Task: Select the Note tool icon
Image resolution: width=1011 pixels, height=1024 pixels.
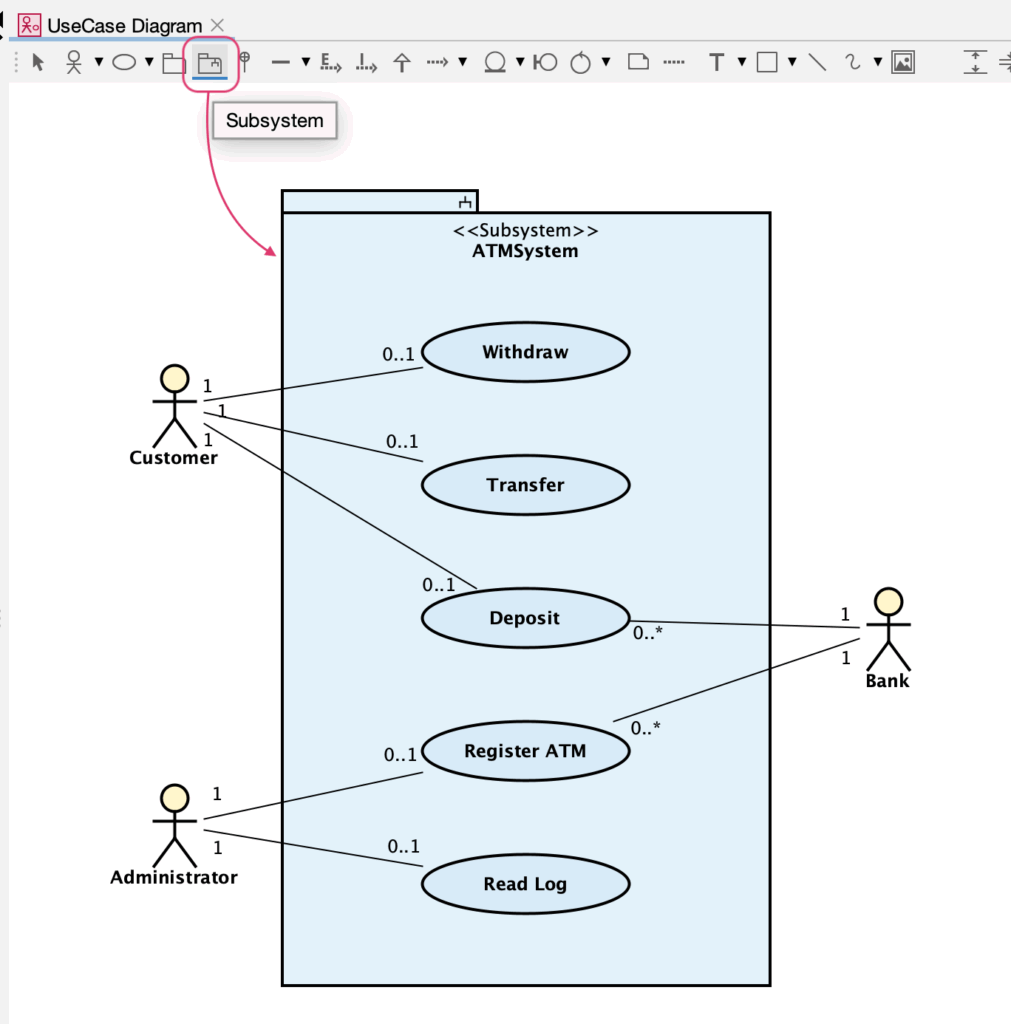Action: point(638,63)
